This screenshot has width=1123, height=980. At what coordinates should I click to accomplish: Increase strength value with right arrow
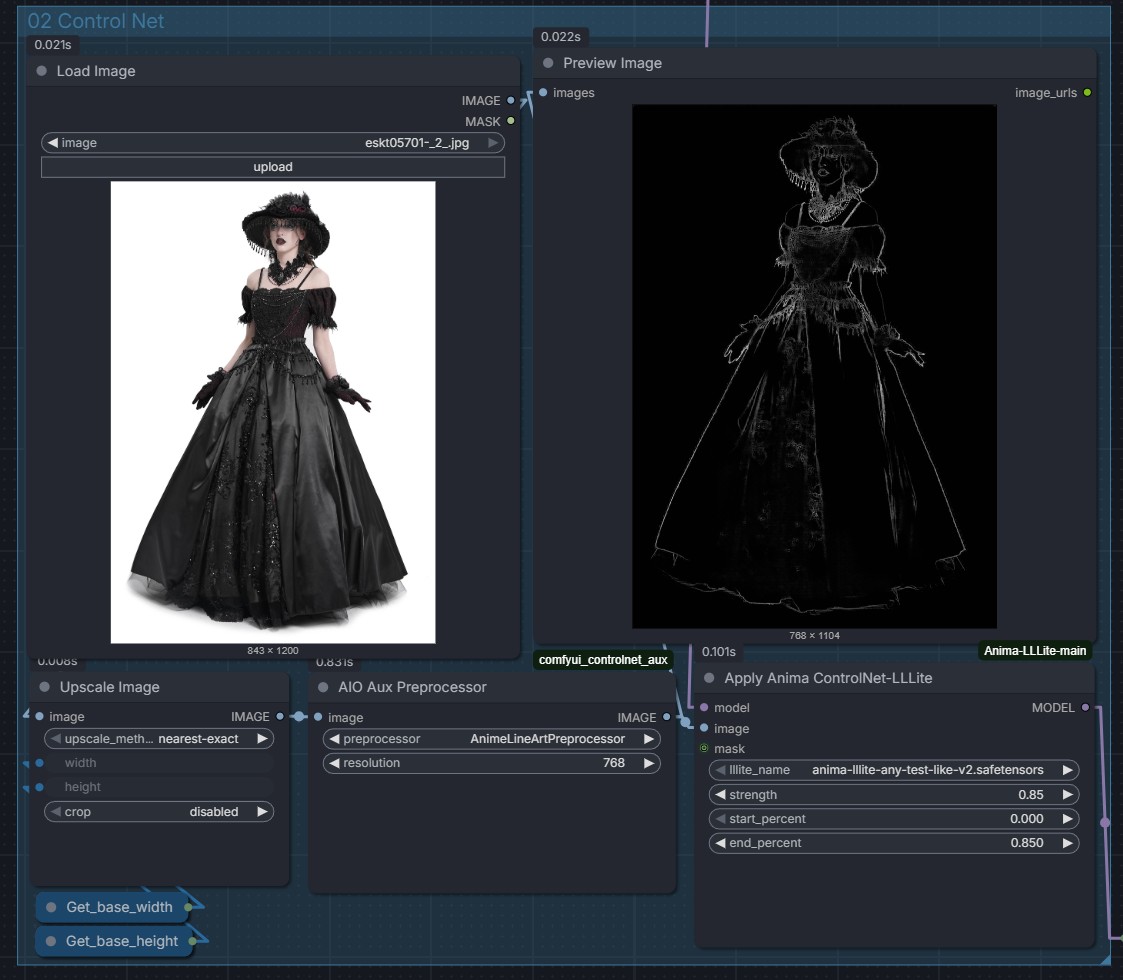(x=1067, y=794)
